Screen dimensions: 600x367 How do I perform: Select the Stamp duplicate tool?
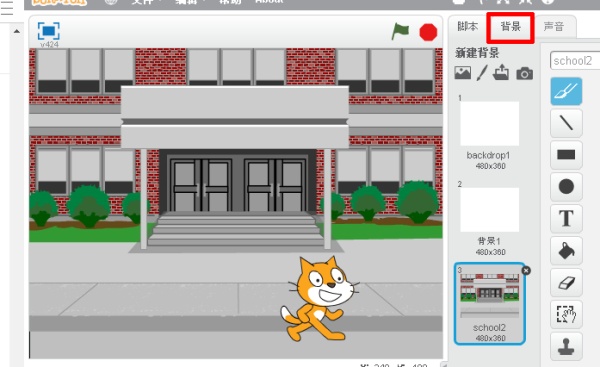click(566, 346)
